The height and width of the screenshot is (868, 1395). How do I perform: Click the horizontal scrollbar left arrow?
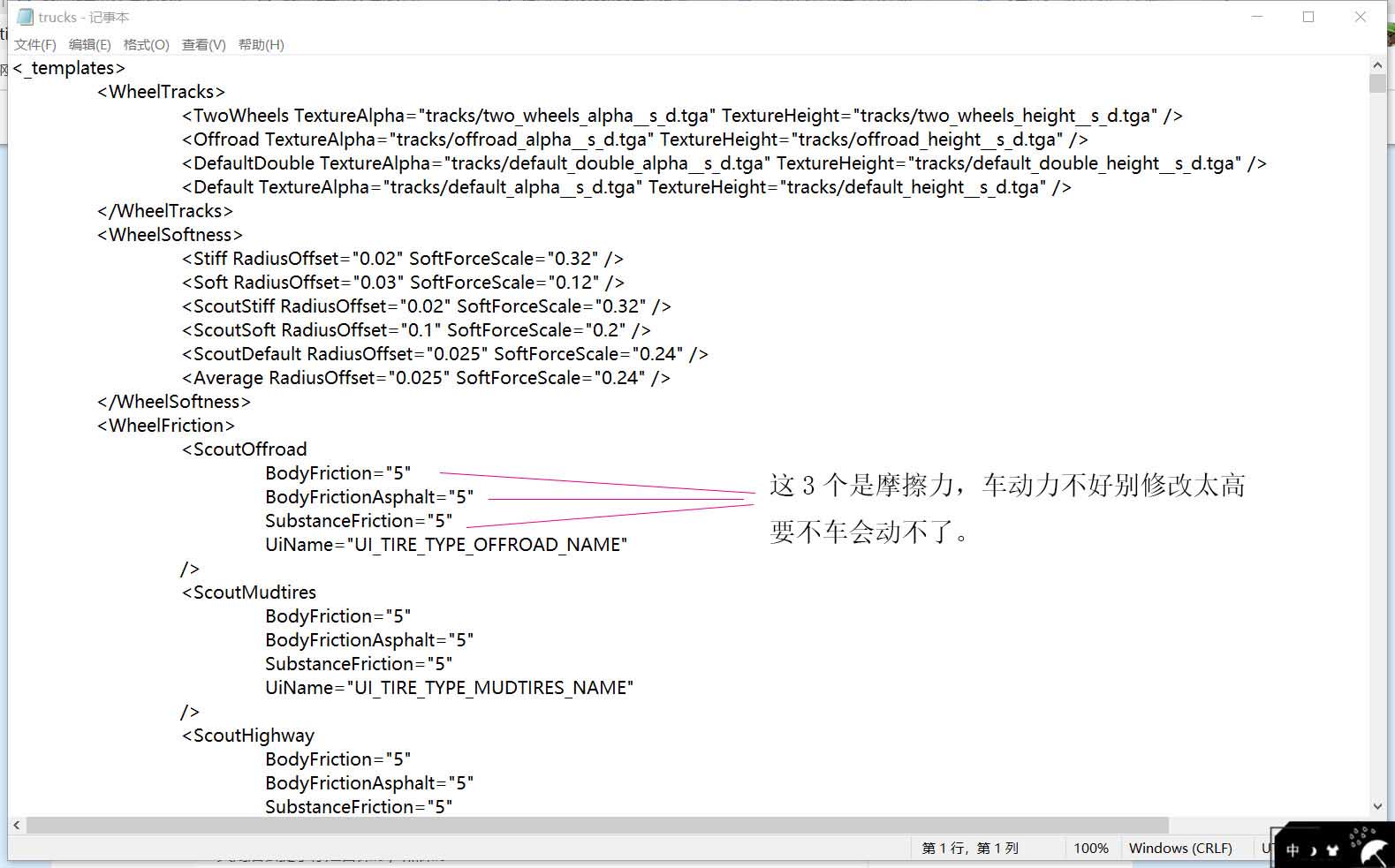[x=17, y=825]
